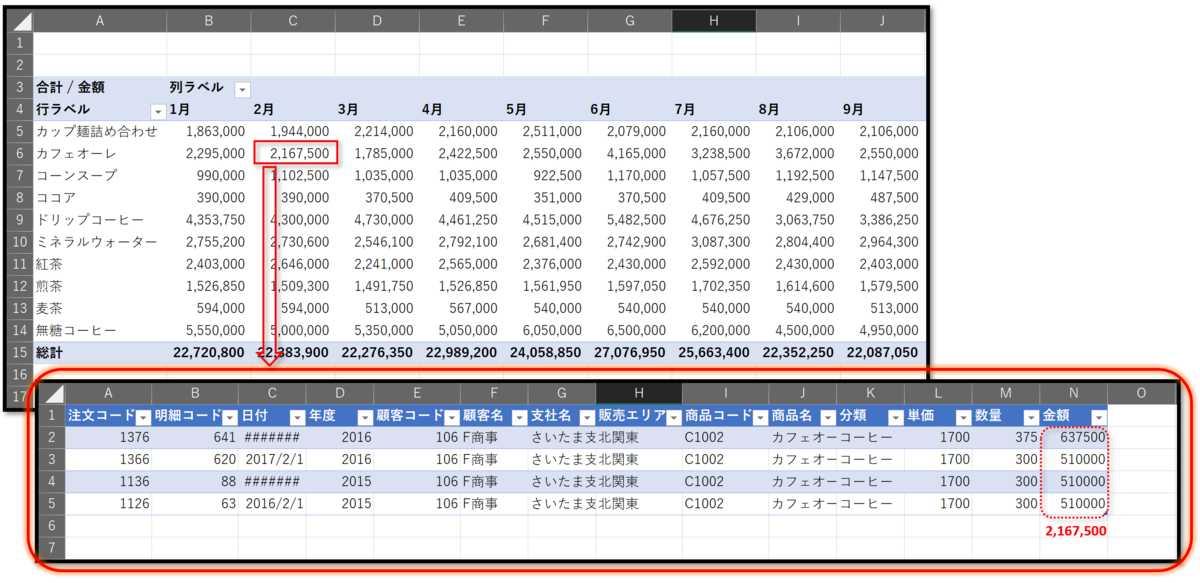Open the 単価 column filter arrow
The width and height of the screenshot is (1200, 583).
(x=963, y=417)
